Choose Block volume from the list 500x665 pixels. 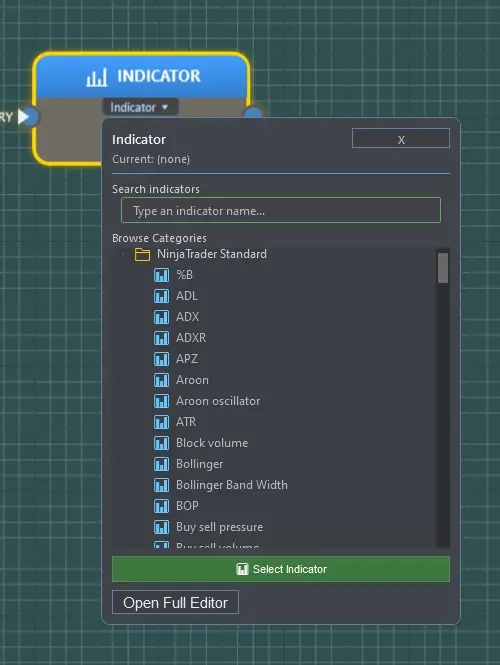pos(212,443)
